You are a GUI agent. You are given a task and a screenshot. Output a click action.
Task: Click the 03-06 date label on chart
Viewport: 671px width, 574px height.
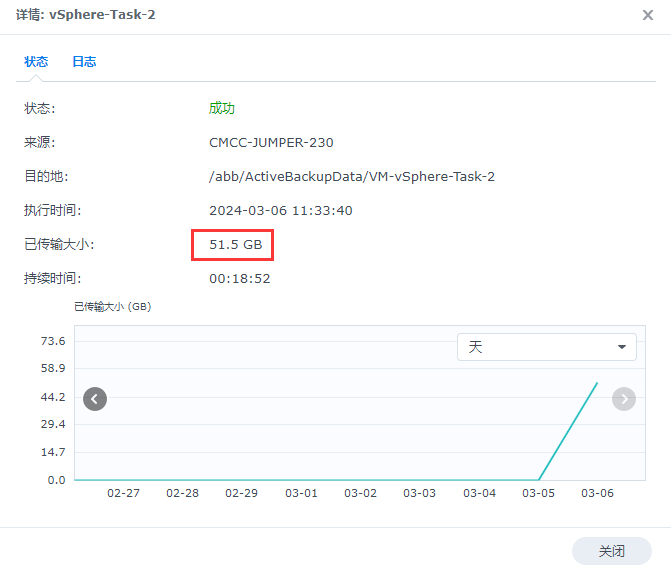point(597,493)
